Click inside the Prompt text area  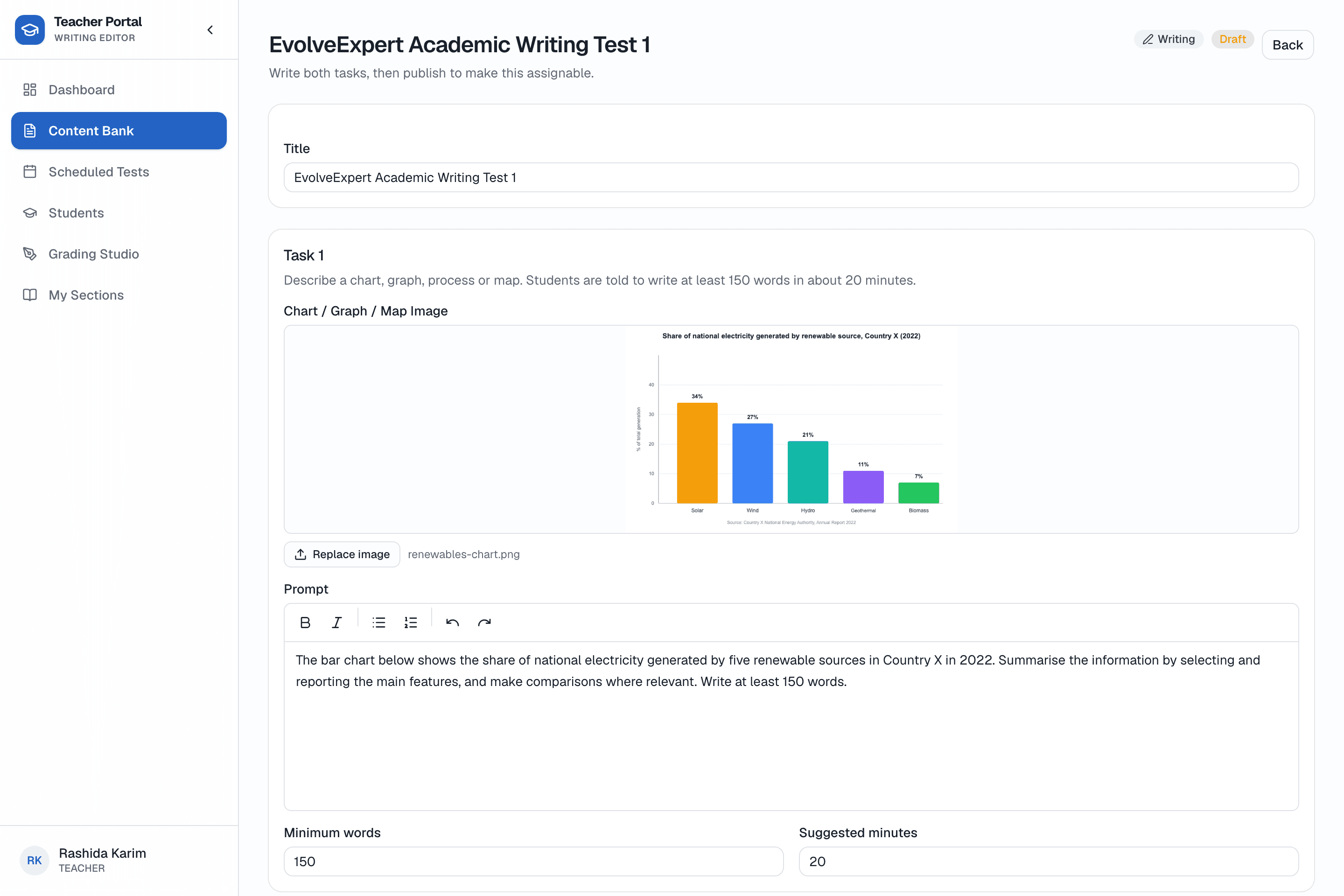tap(791, 726)
